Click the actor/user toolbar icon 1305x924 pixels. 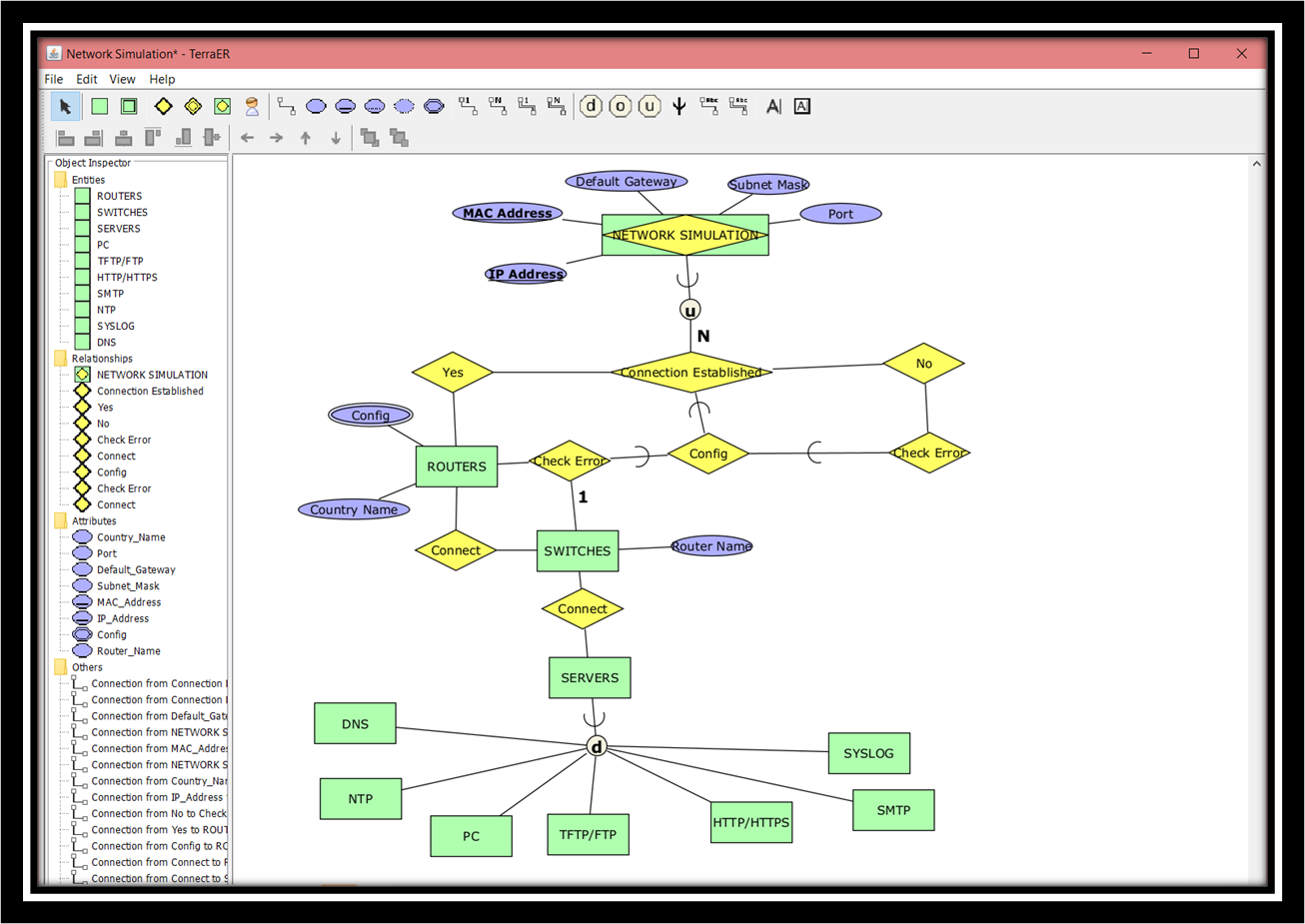tap(252, 106)
